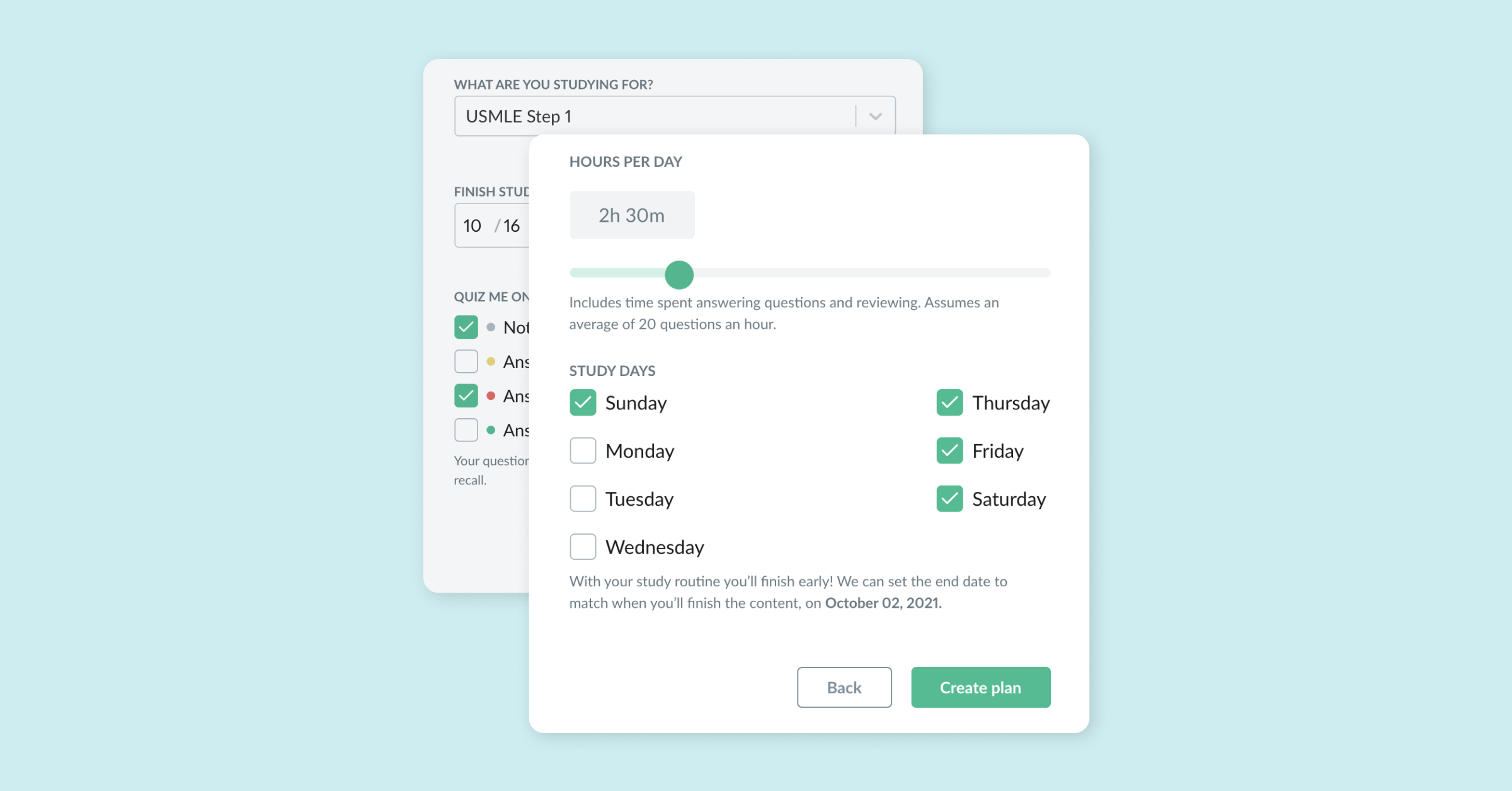Enable Monday as a study day

582,450
